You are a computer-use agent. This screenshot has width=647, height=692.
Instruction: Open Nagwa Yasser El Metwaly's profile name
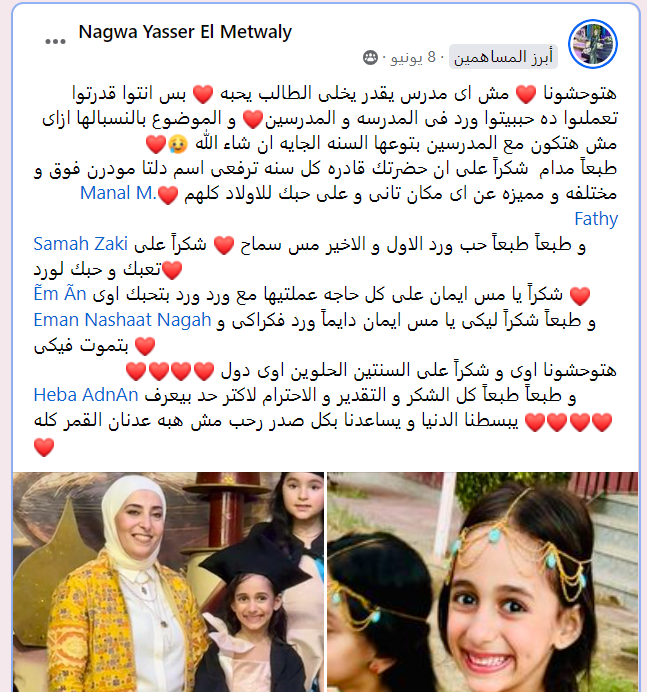185,32
